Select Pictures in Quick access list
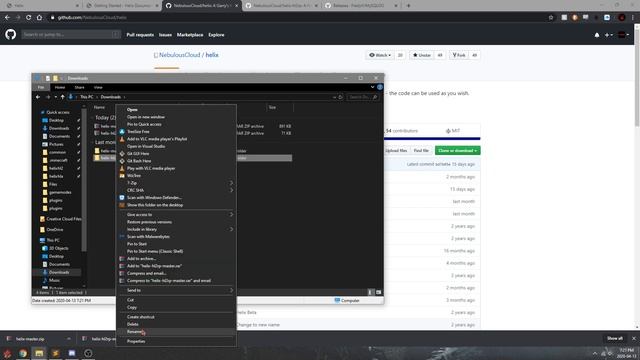640x360 pixels. (56, 144)
